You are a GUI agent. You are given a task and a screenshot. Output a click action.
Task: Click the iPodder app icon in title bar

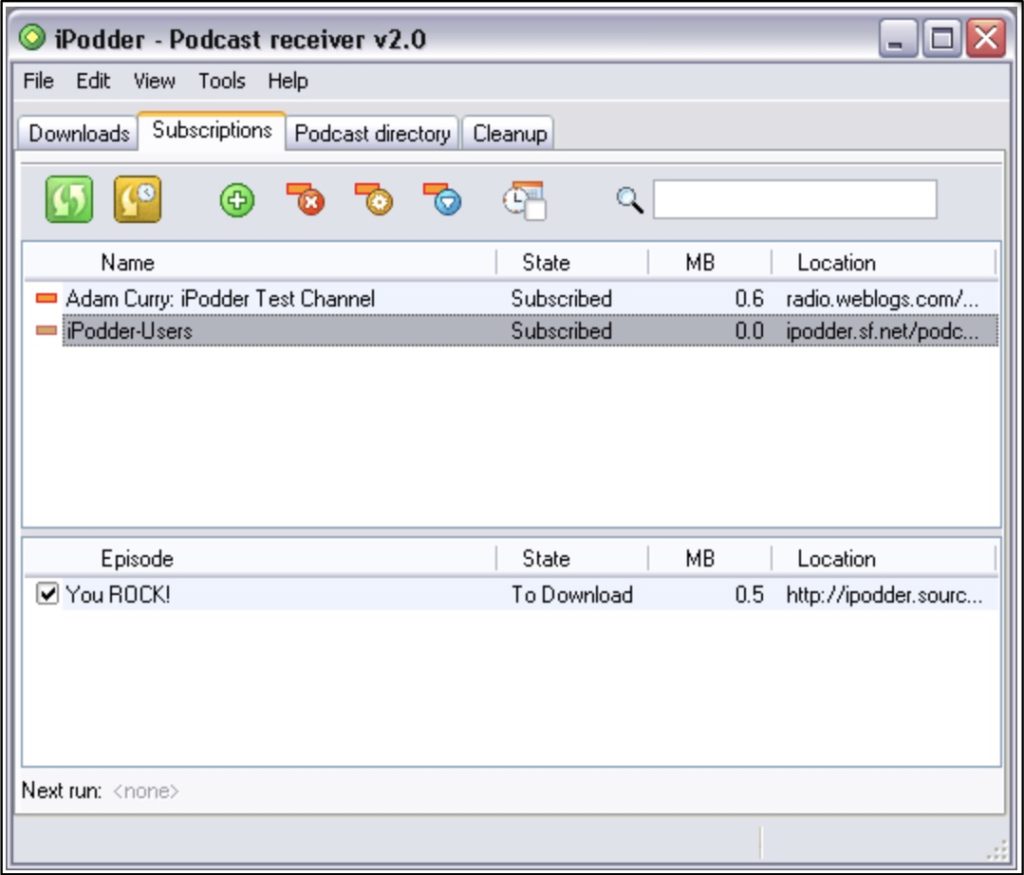click(32, 38)
